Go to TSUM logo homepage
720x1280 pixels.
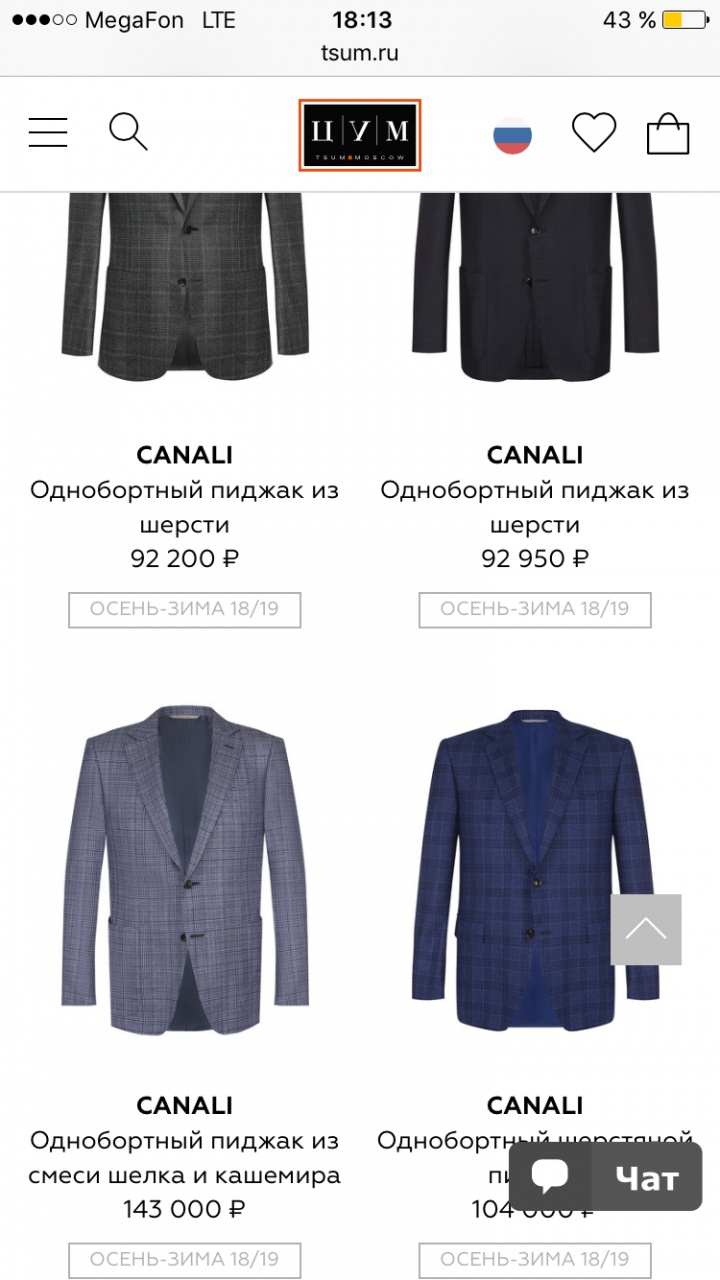[x=360, y=135]
